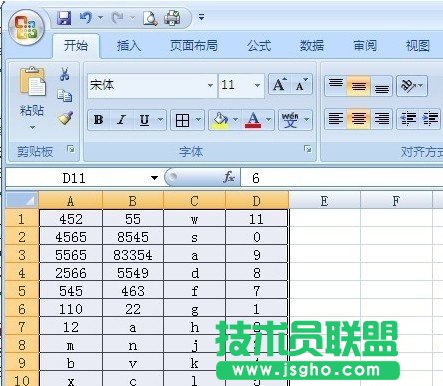
Task: Click the text orientation icon
Action: coord(408,86)
